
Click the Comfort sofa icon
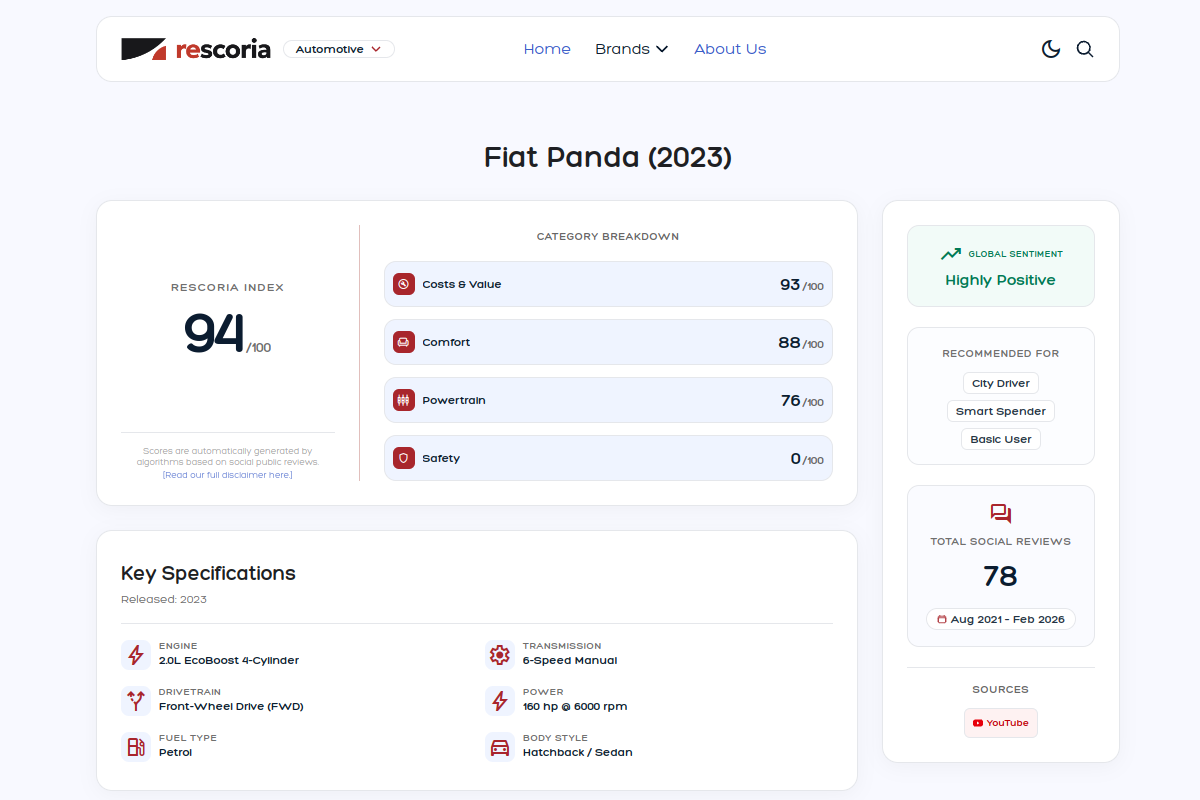point(404,342)
